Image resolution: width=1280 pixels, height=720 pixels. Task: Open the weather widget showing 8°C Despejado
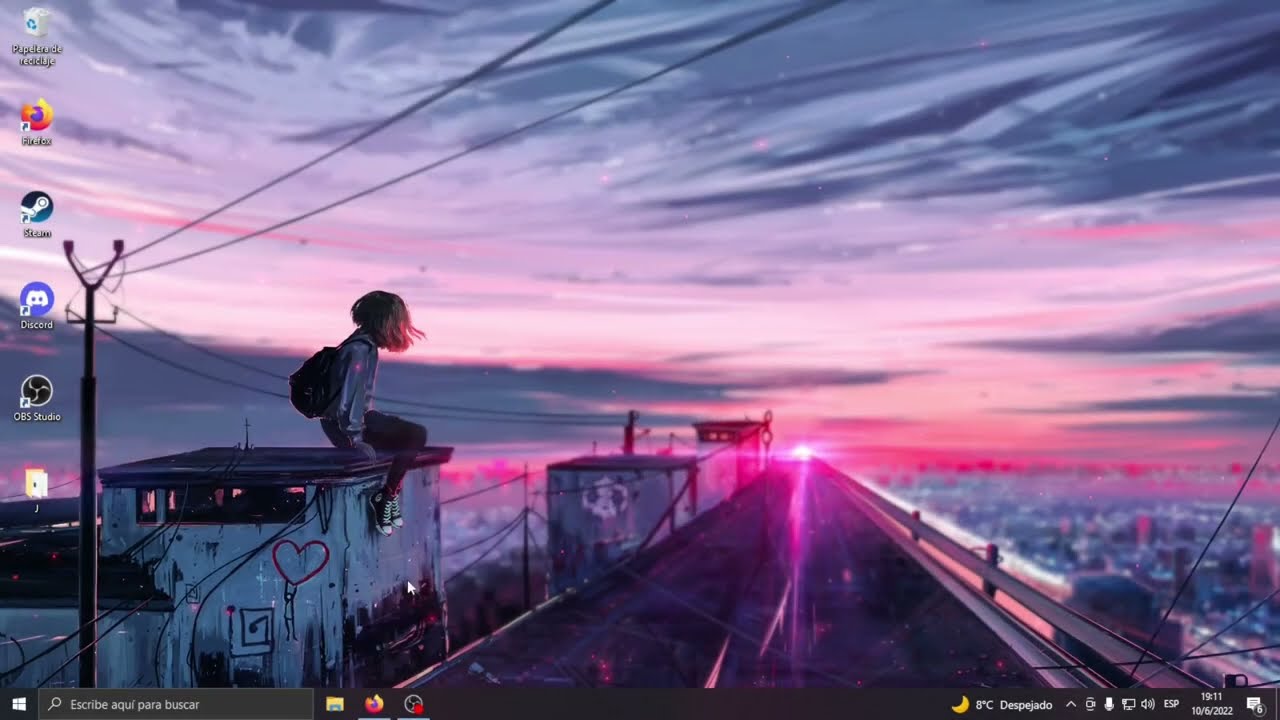coord(1001,704)
